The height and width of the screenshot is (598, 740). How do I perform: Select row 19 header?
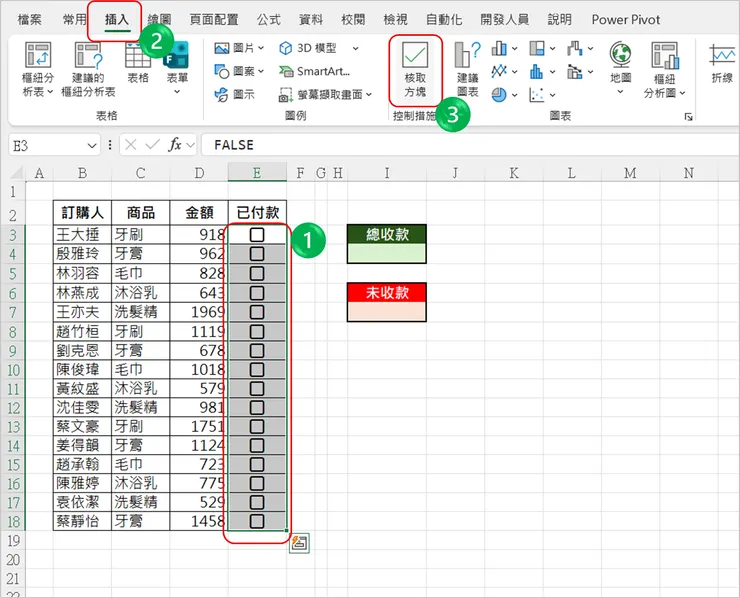[13, 541]
